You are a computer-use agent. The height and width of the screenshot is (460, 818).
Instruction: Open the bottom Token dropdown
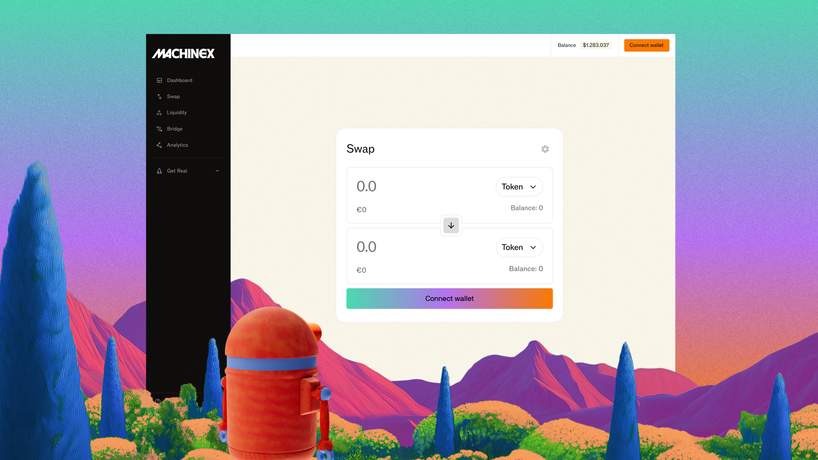tap(519, 247)
